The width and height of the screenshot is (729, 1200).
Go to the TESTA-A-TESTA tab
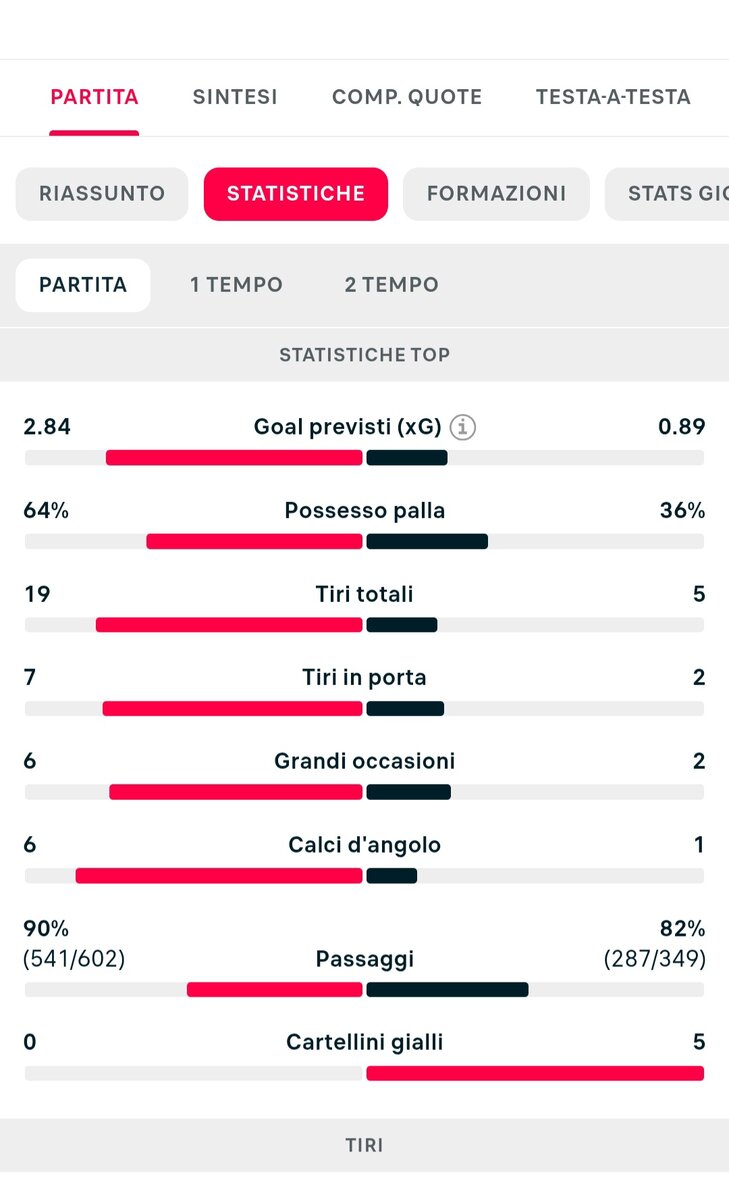tap(613, 97)
